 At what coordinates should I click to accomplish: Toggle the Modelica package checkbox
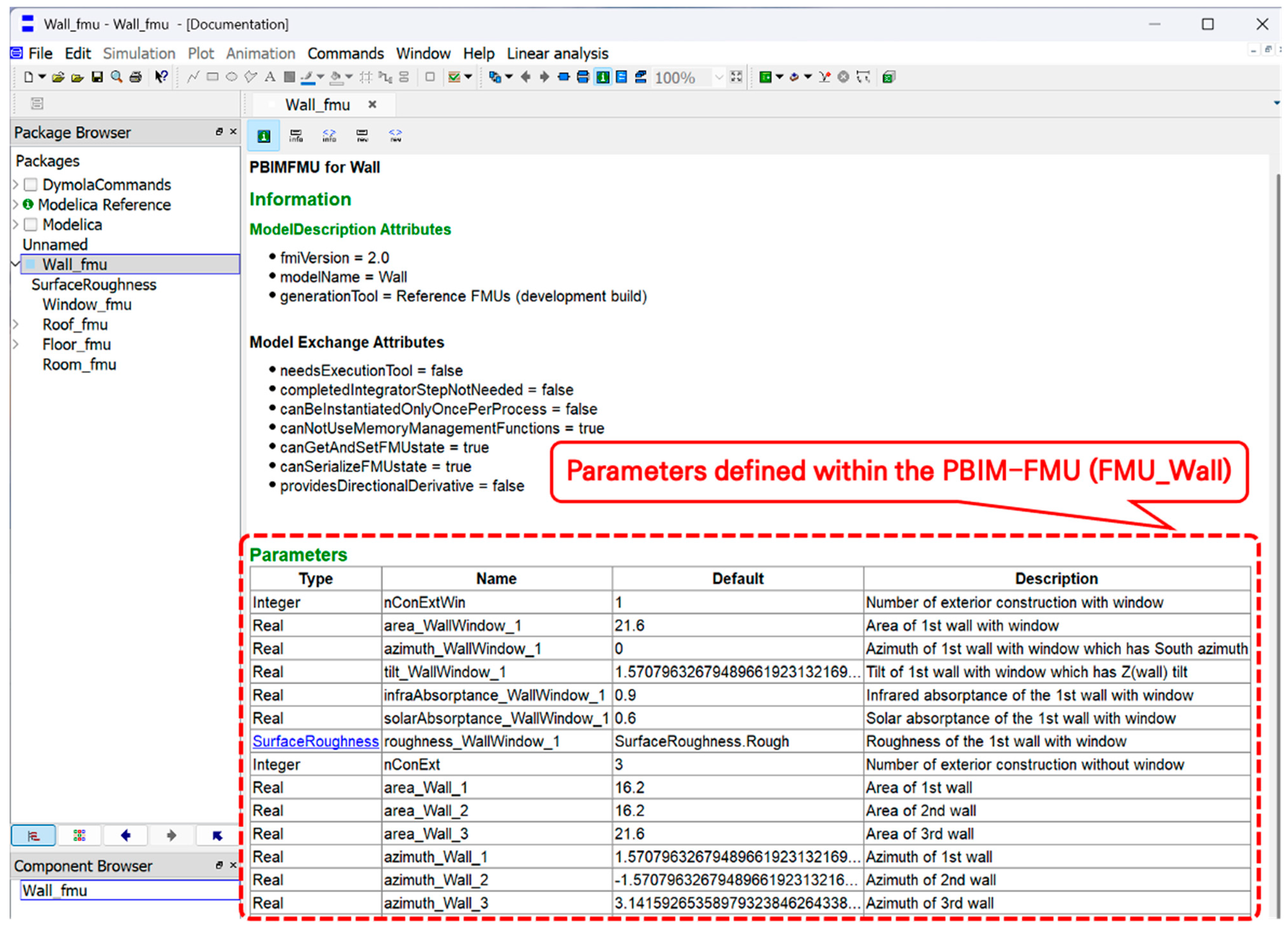coord(31,225)
